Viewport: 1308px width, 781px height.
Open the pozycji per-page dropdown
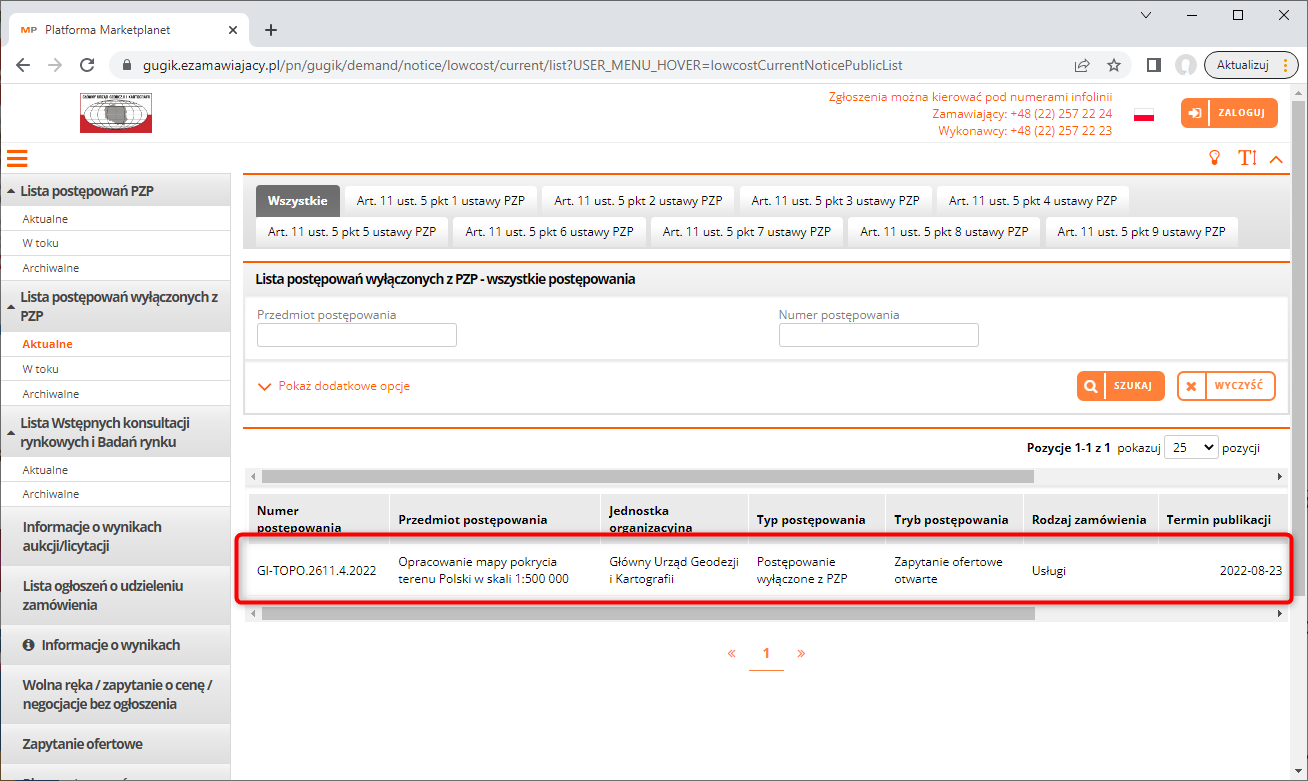(x=1191, y=448)
